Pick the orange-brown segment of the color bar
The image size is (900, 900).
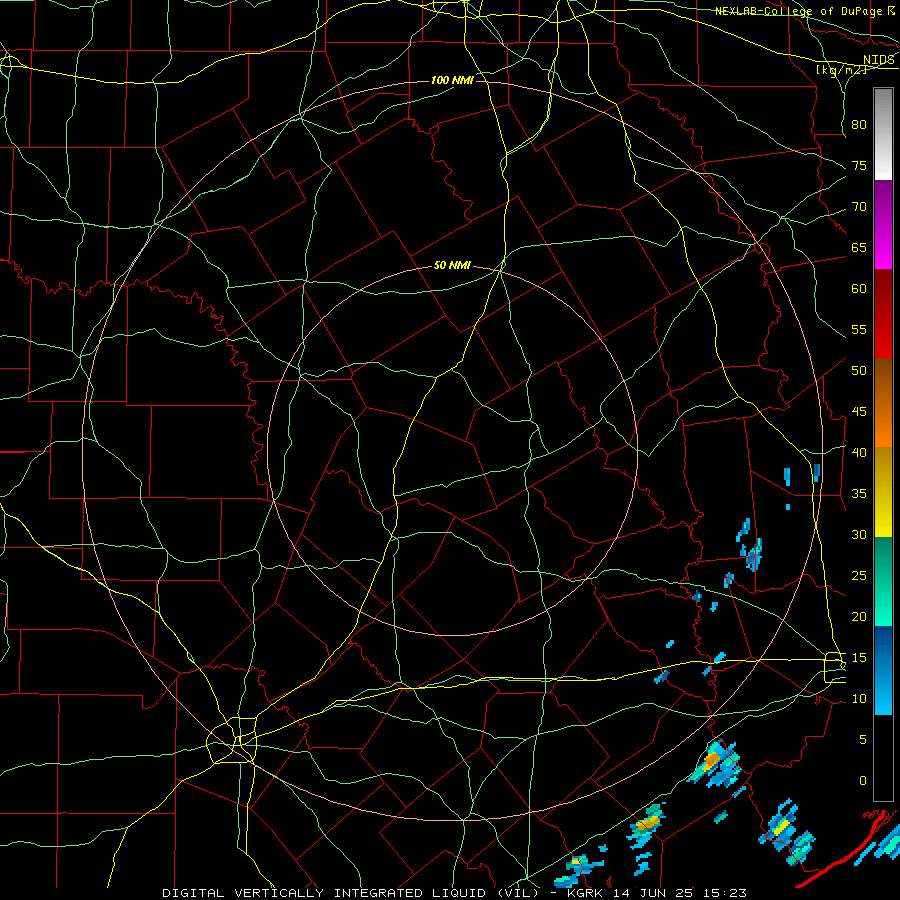[x=883, y=403]
